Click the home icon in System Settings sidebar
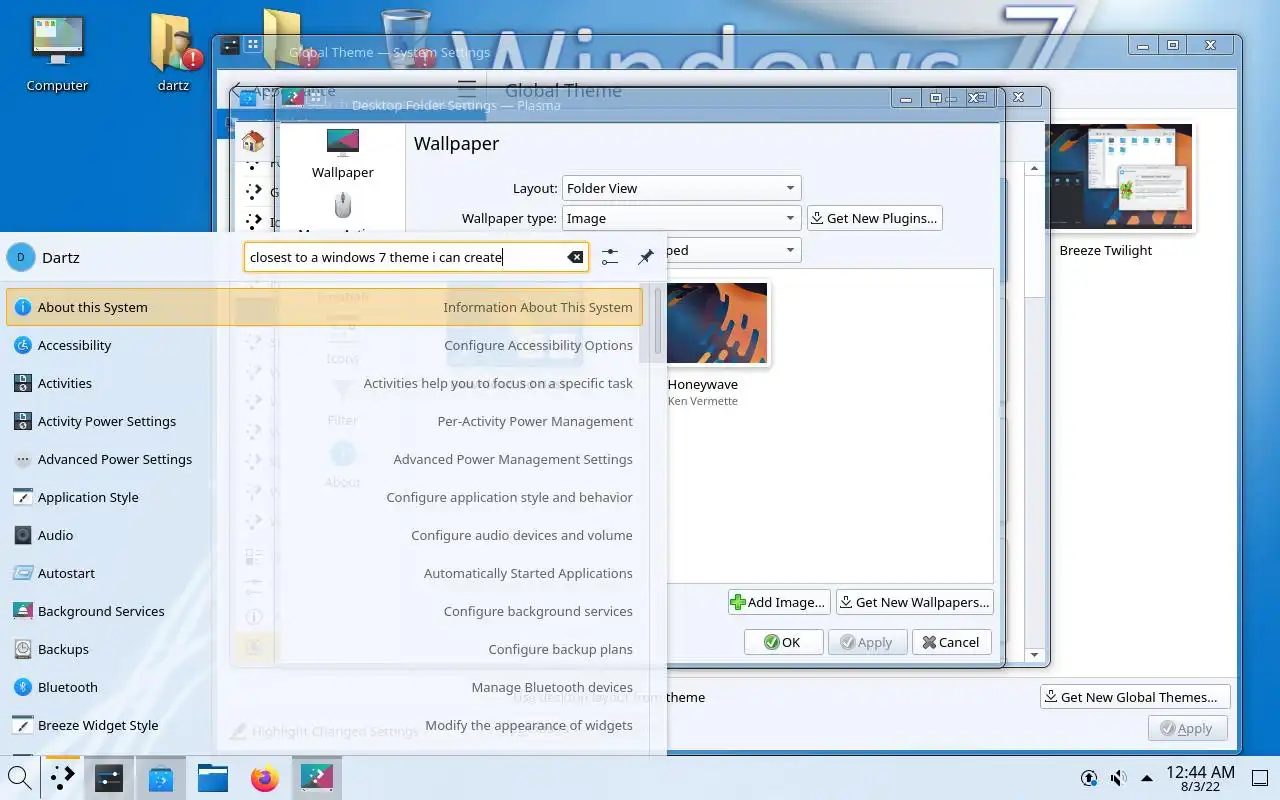The height and width of the screenshot is (800, 1280). point(254,141)
